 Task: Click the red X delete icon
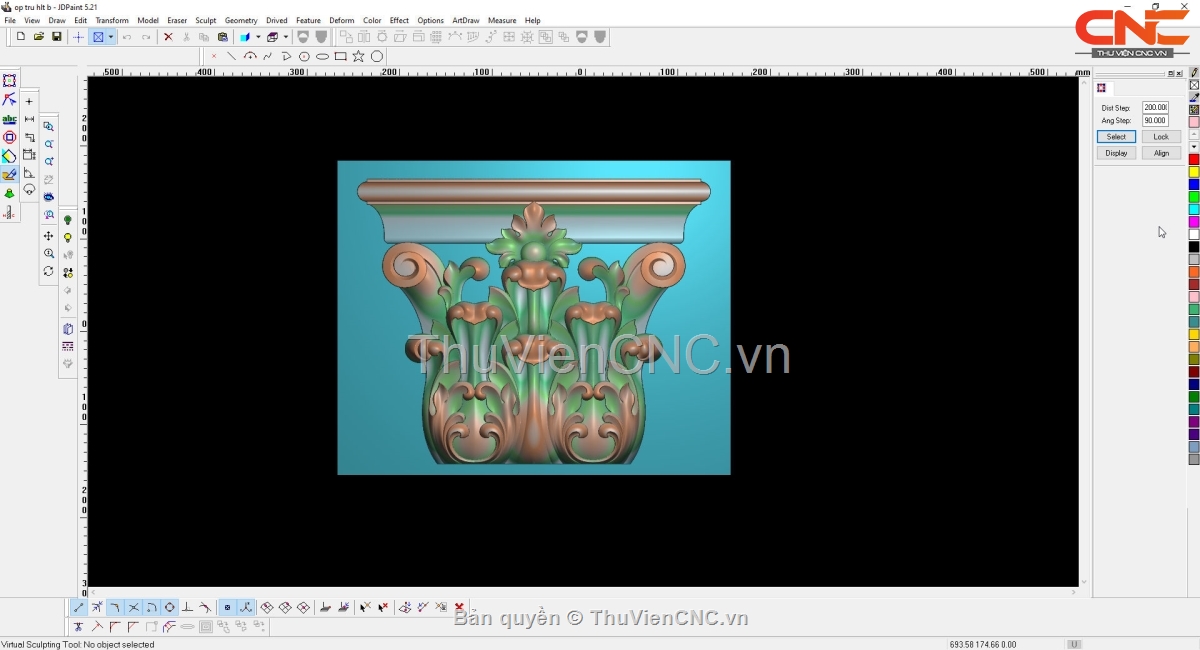pyautogui.click(x=168, y=37)
